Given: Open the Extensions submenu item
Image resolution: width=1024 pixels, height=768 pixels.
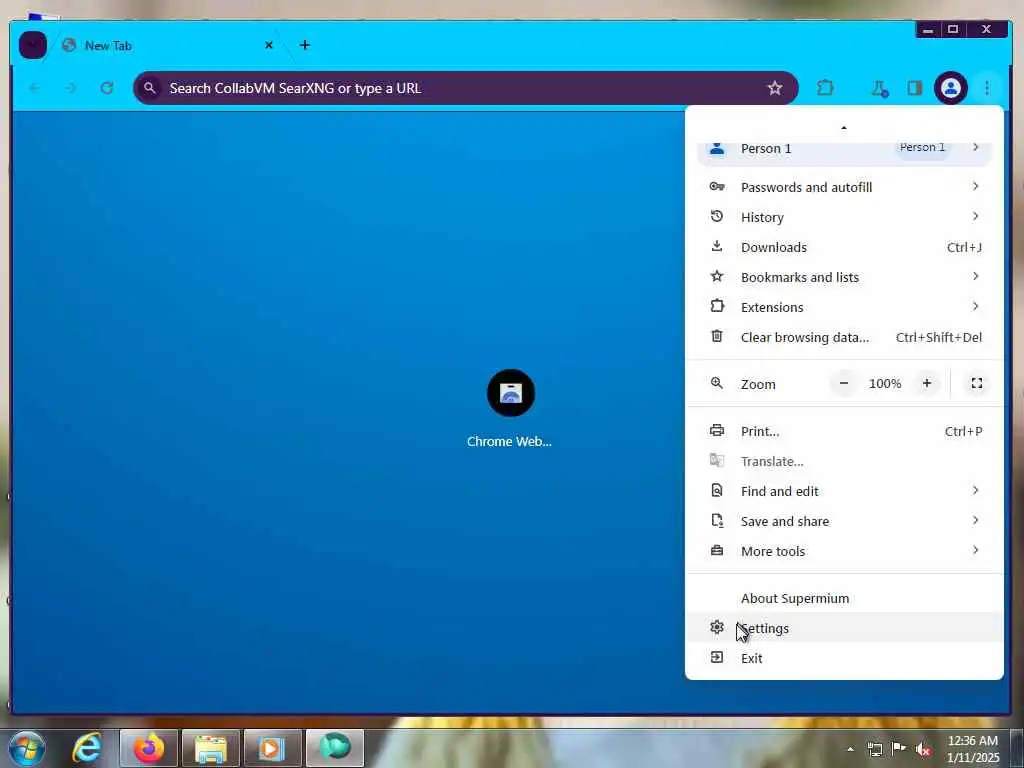Looking at the screenshot, I should 844,308.
